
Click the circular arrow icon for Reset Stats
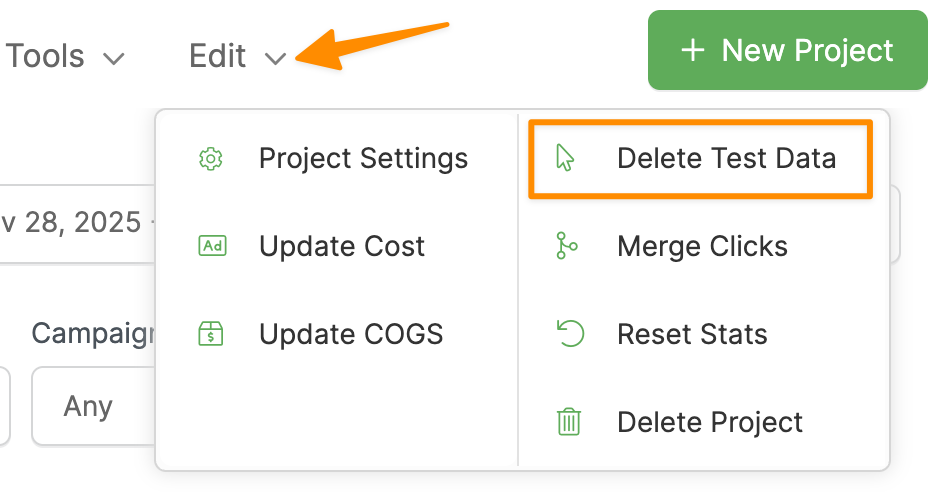coord(569,334)
